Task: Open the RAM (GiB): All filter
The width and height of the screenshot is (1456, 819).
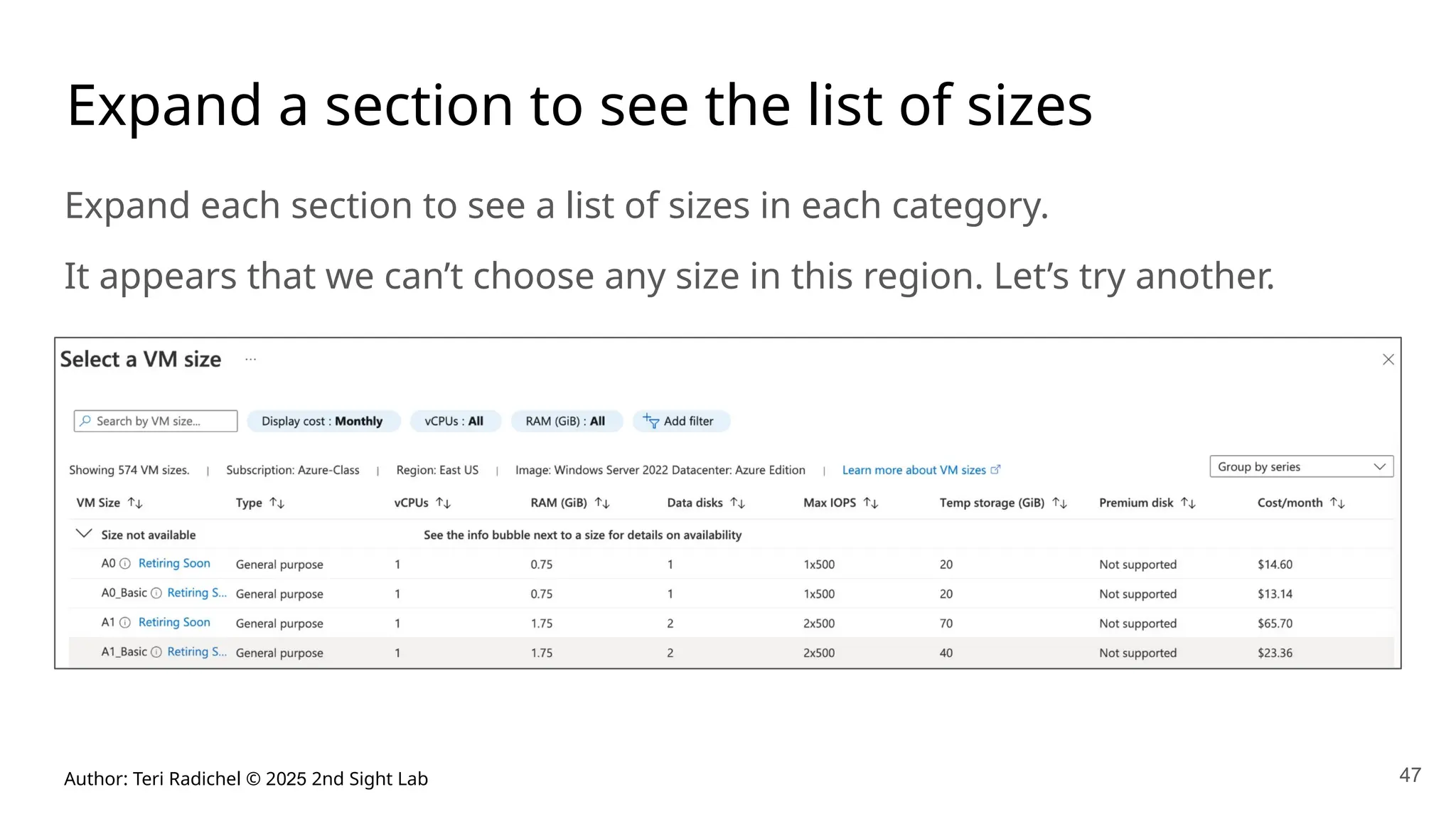Action: (x=566, y=421)
